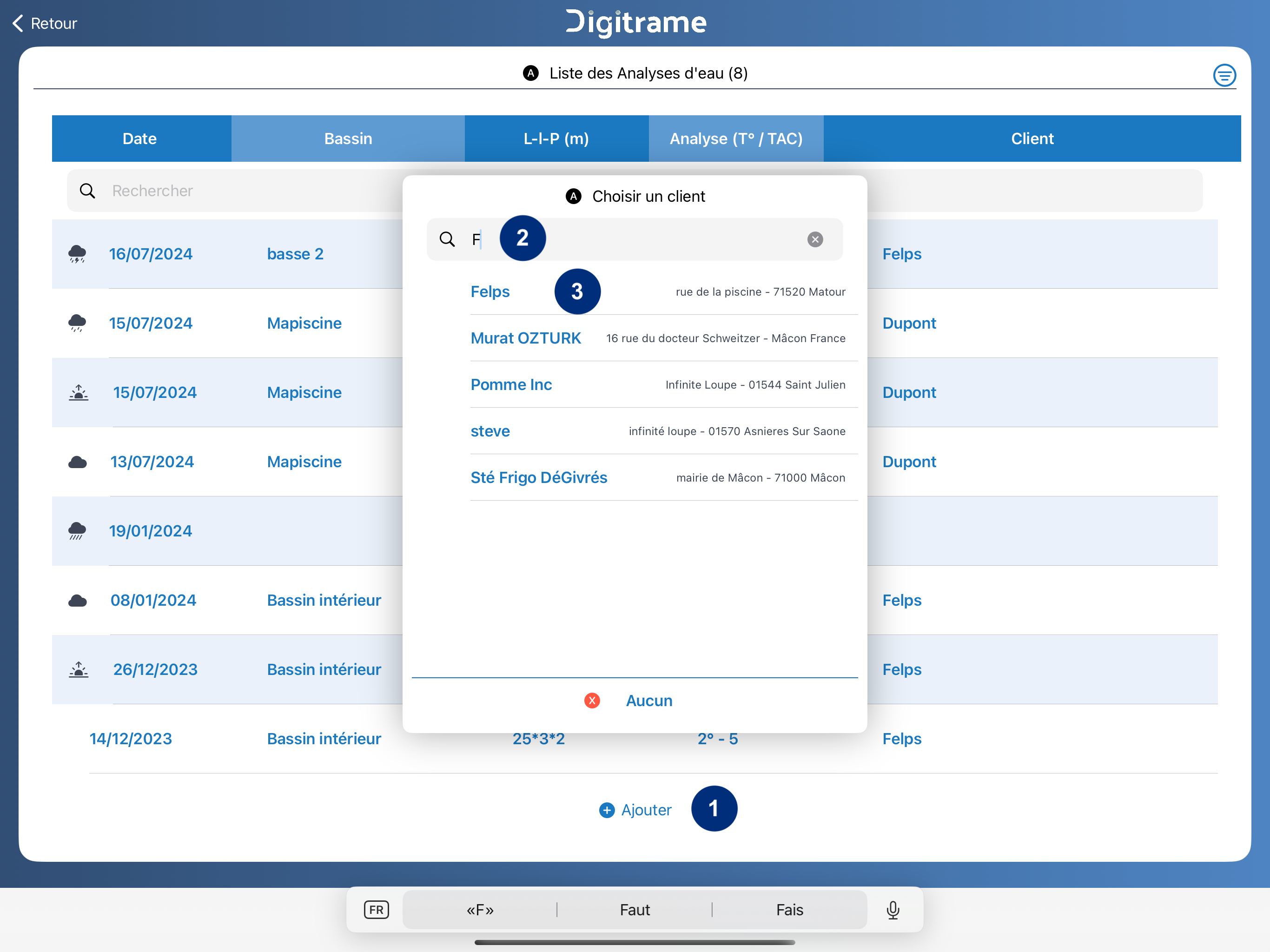Sort by the Analyse (T° / TAC) header
Screen dimensions: 1270x952
coord(736,139)
